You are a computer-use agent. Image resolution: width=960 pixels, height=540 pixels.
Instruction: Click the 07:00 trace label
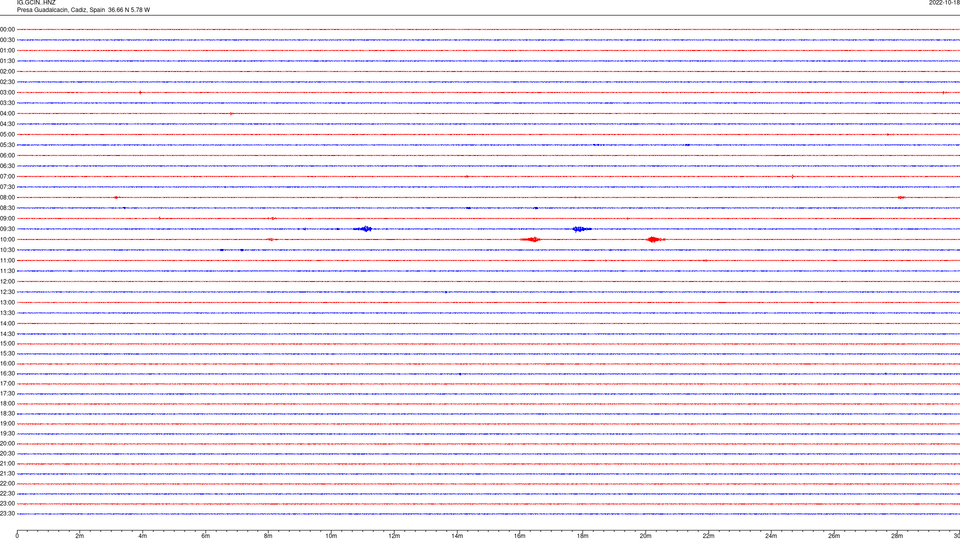pyautogui.click(x=7, y=176)
